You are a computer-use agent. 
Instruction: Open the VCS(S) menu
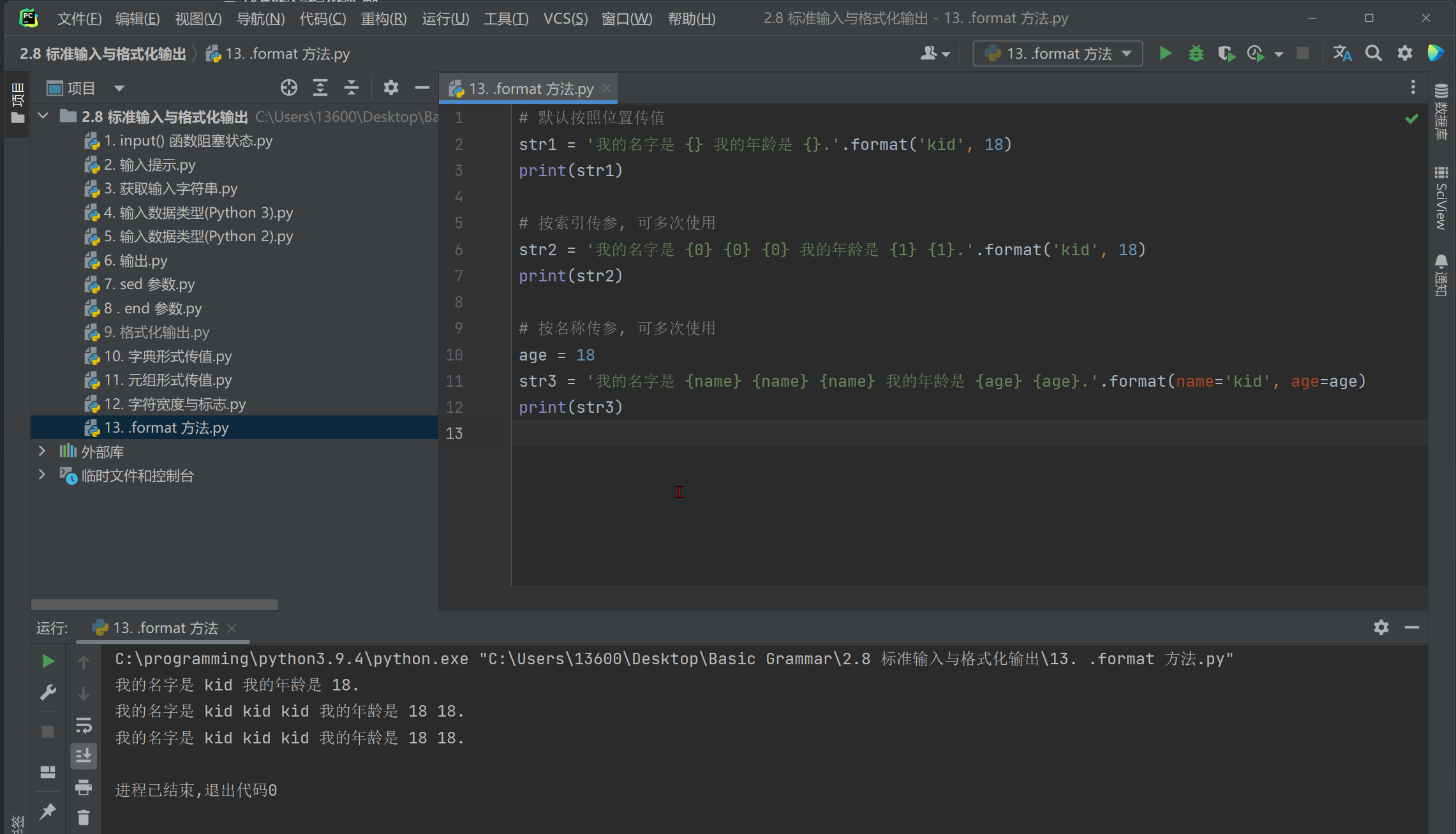[565, 19]
